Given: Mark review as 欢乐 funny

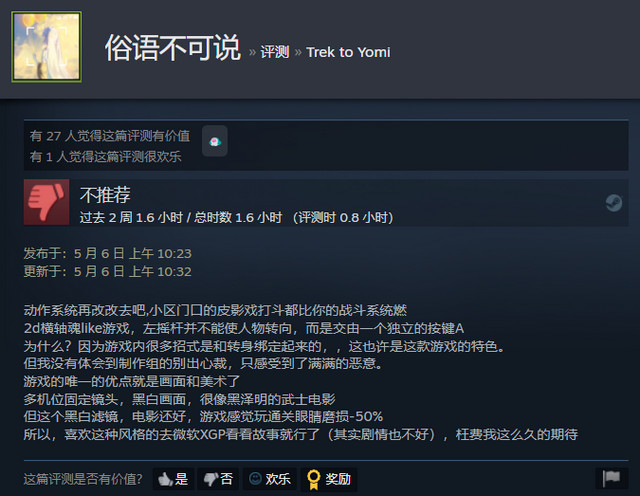Looking at the screenshot, I should tap(270, 479).
